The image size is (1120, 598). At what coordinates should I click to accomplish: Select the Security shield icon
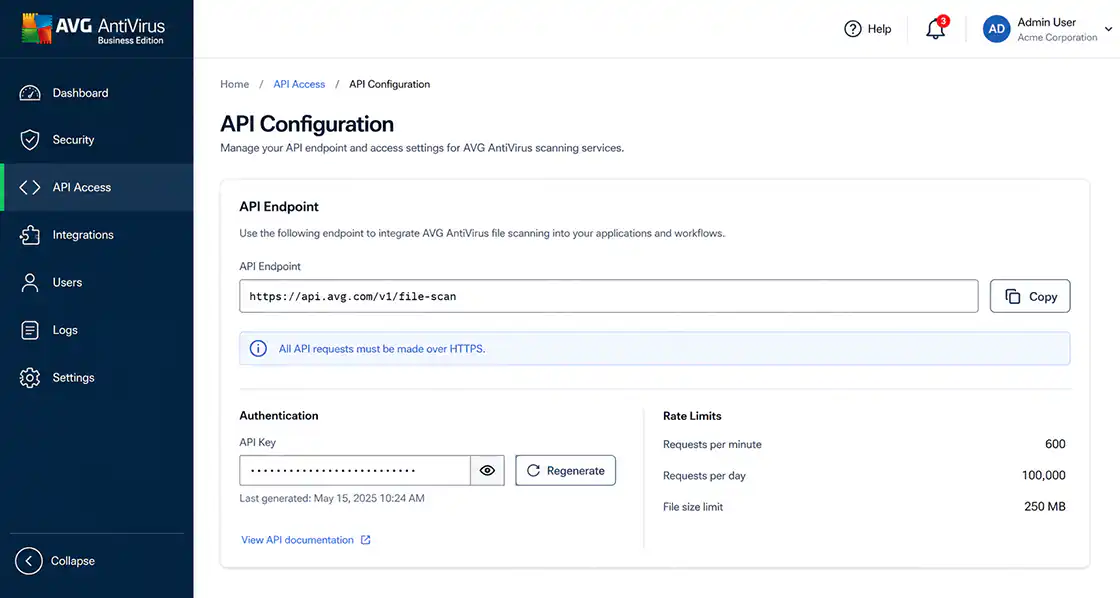click(30, 140)
